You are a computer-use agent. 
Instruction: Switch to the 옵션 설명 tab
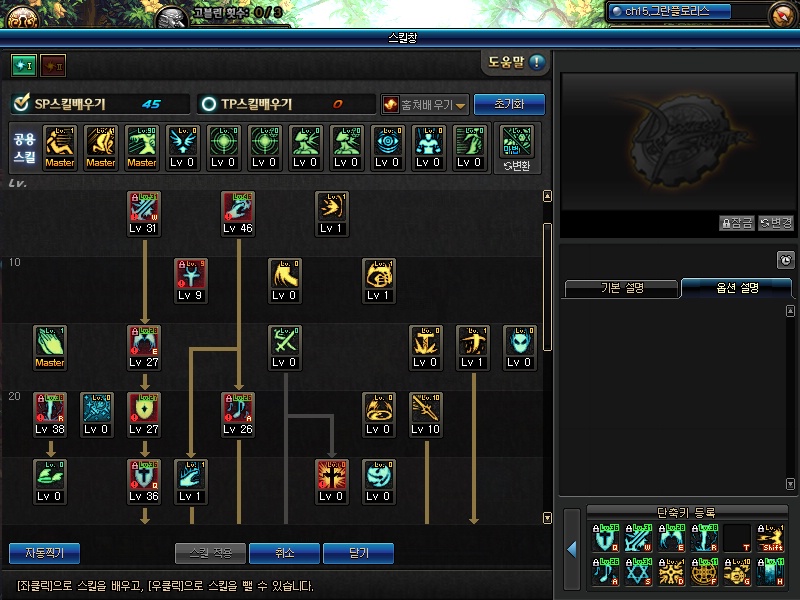click(x=737, y=288)
